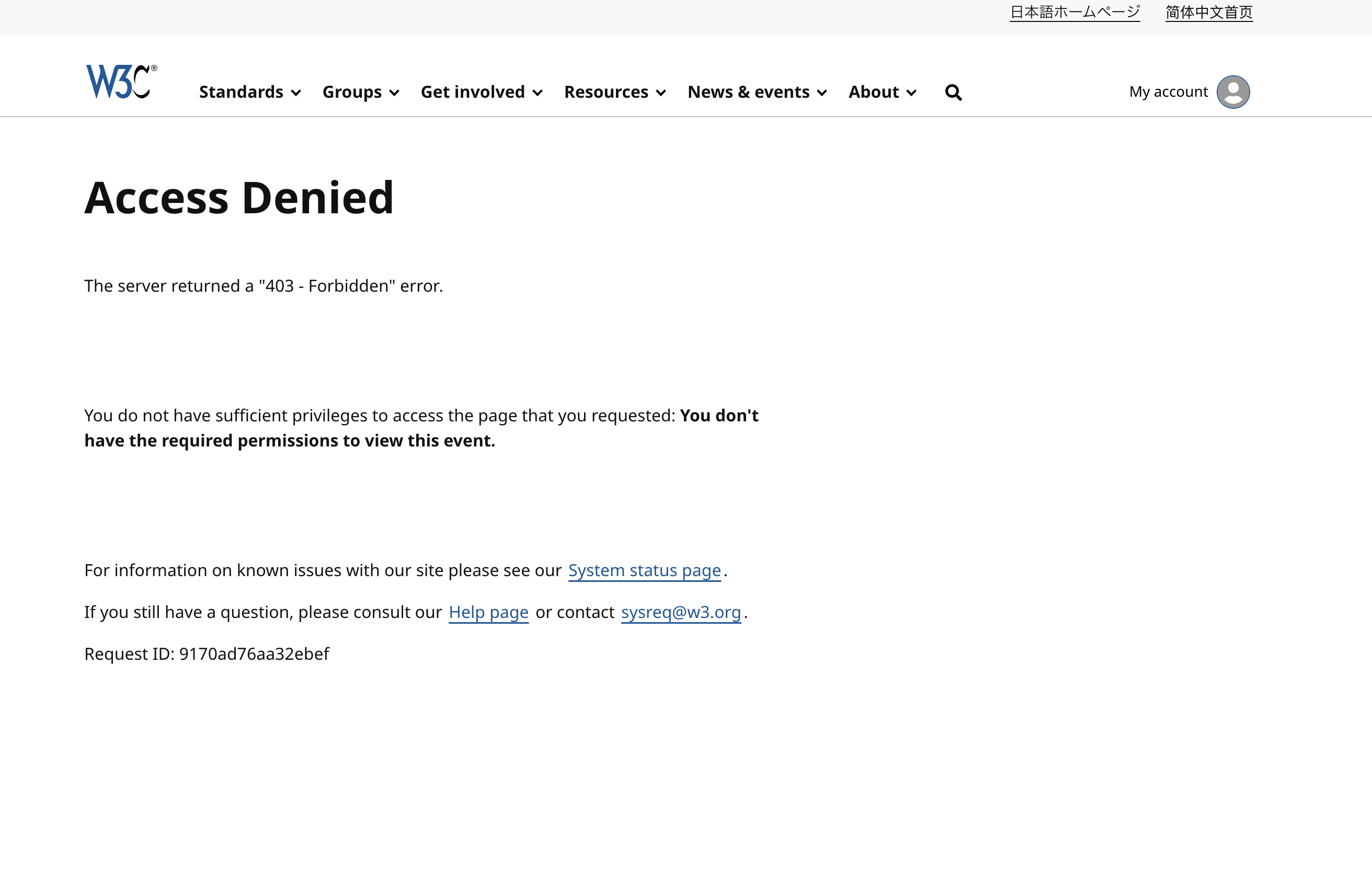Open the search magnifier icon

[x=953, y=93]
